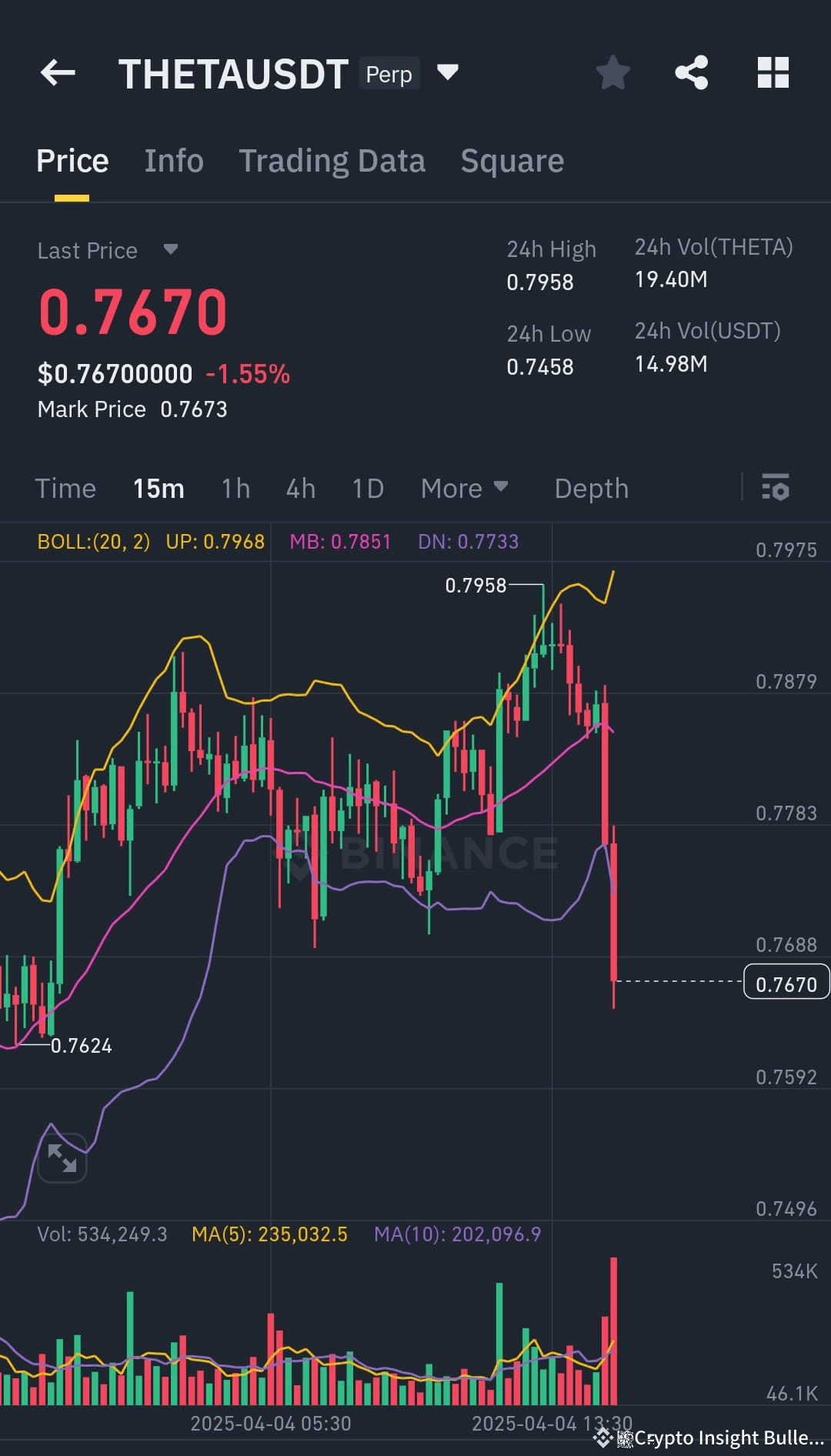This screenshot has width=831, height=1456.
Task: Open the More timeframes dropdown
Action: coord(465,488)
